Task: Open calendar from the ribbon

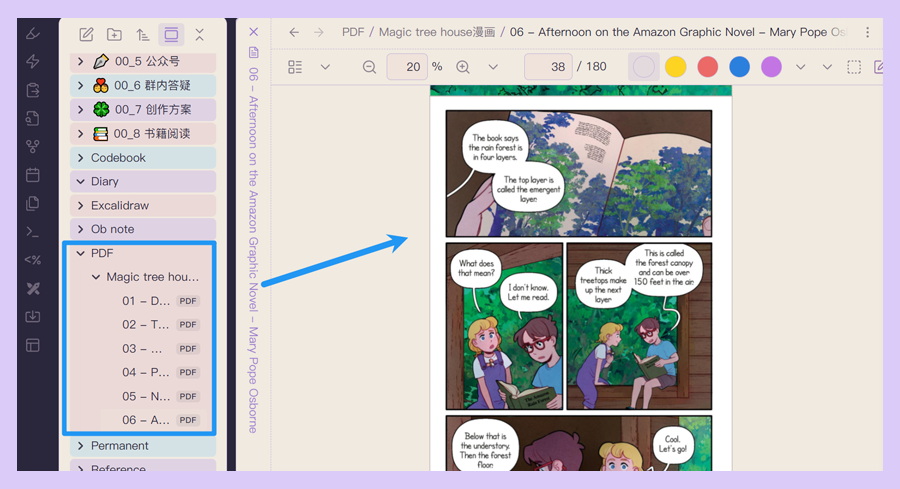Action: (x=33, y=175)
